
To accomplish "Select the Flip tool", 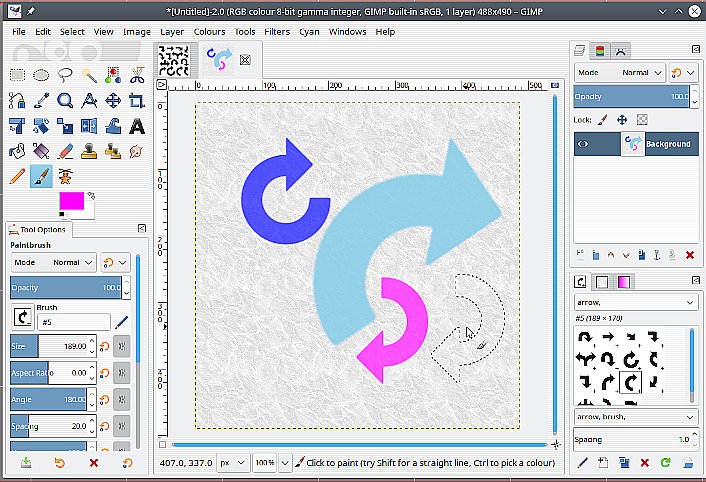I will click(89, 126).
